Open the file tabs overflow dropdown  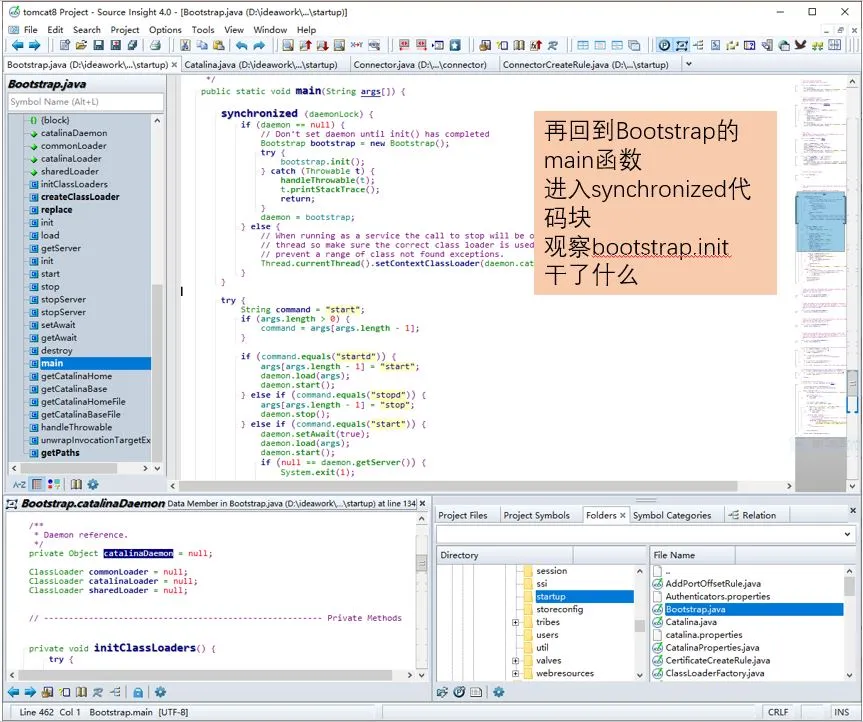[x=688, y=64]
